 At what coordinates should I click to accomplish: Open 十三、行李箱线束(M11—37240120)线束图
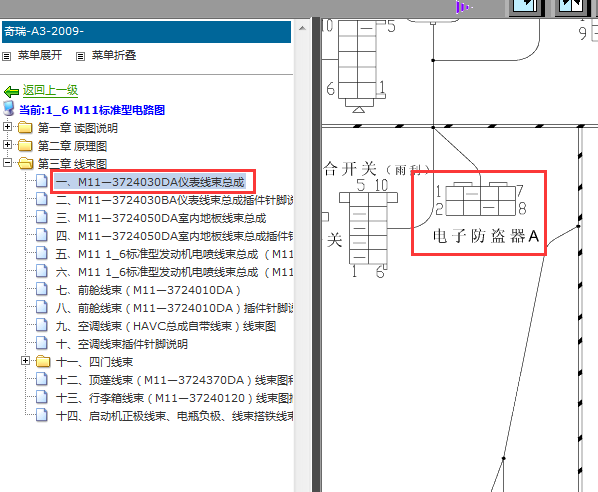tap(174, 398)
